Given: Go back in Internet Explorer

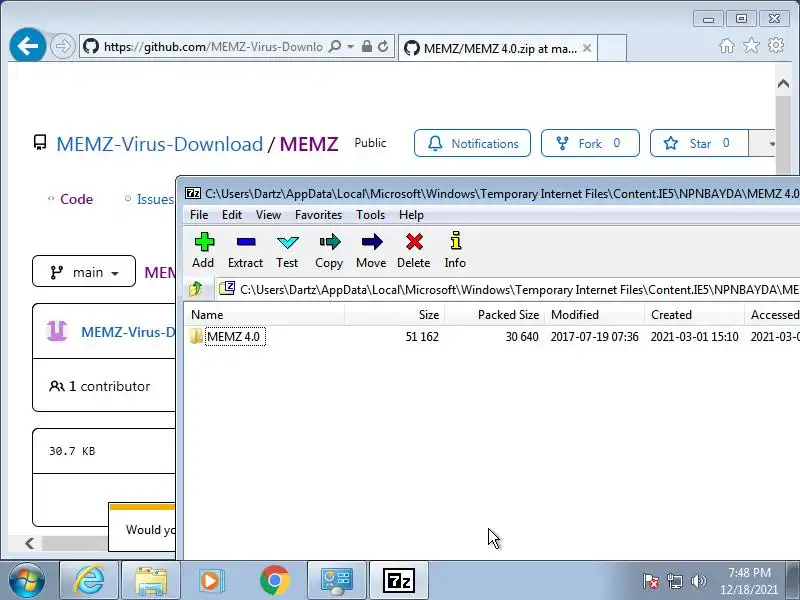Looking at the screenshot, I should point(28,46).
